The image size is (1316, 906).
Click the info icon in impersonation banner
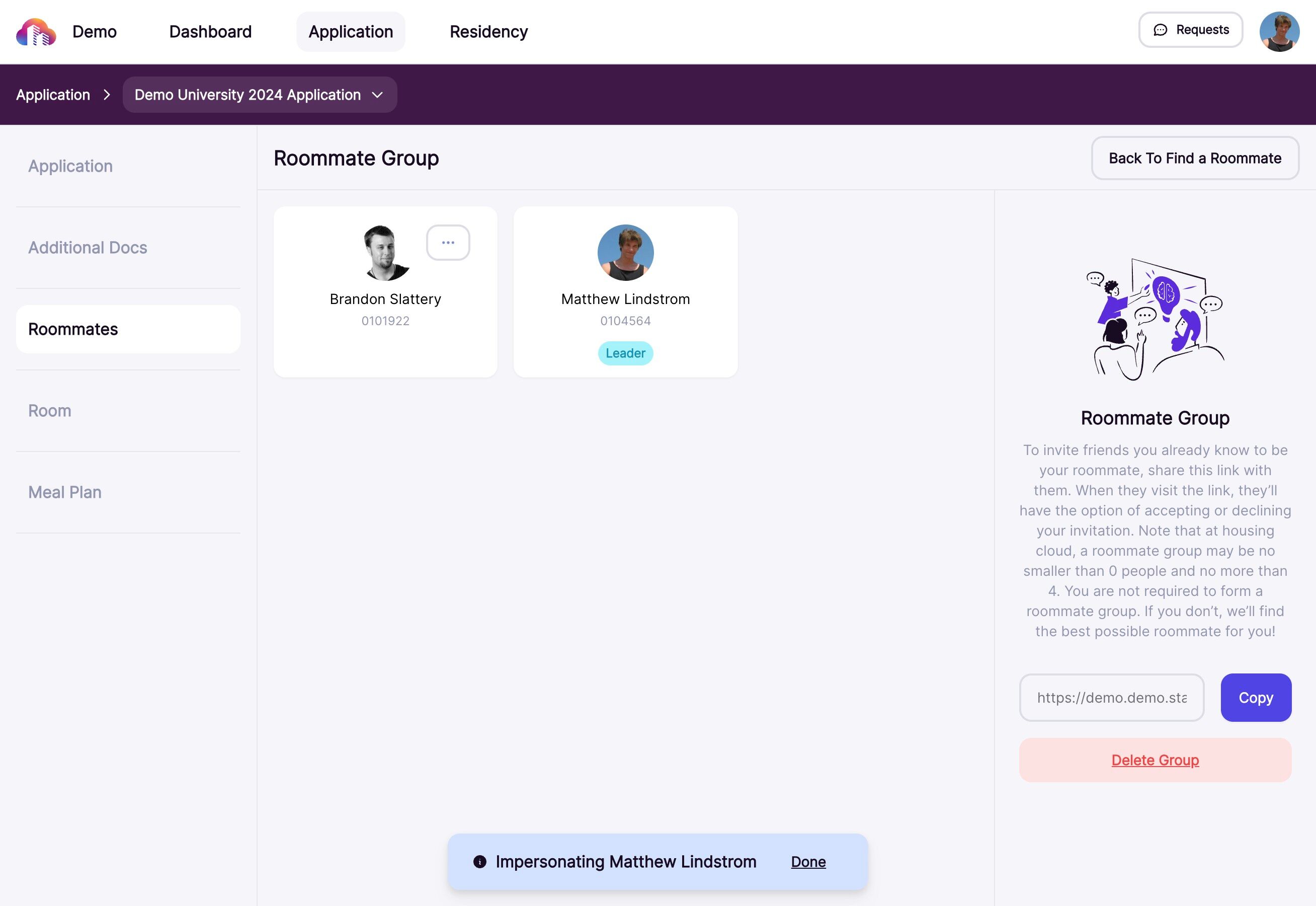click(x=479, y=862)
